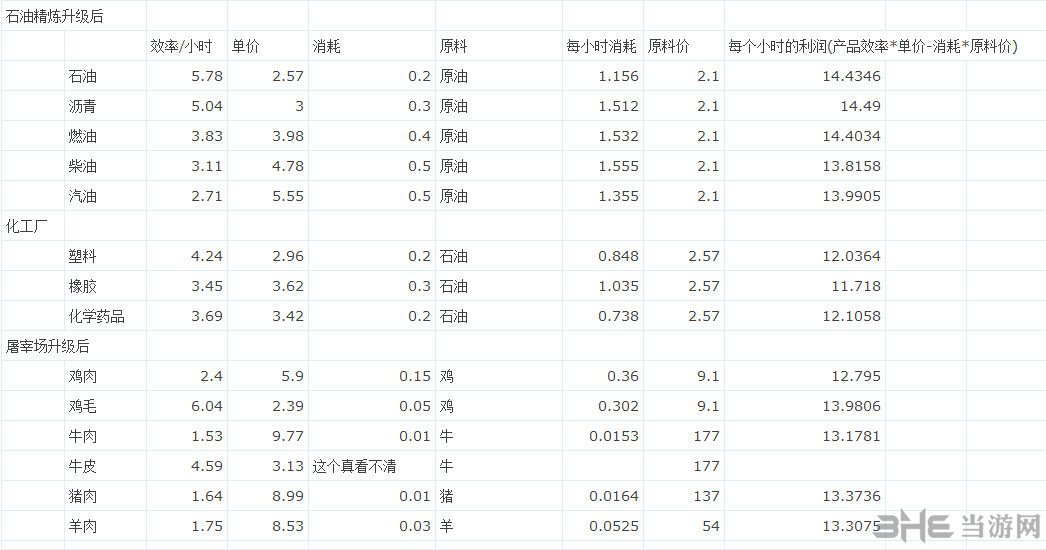Click the hourly consumption 1.512
The width and height of the screenshot is (1046, 550).
[618, 106]
